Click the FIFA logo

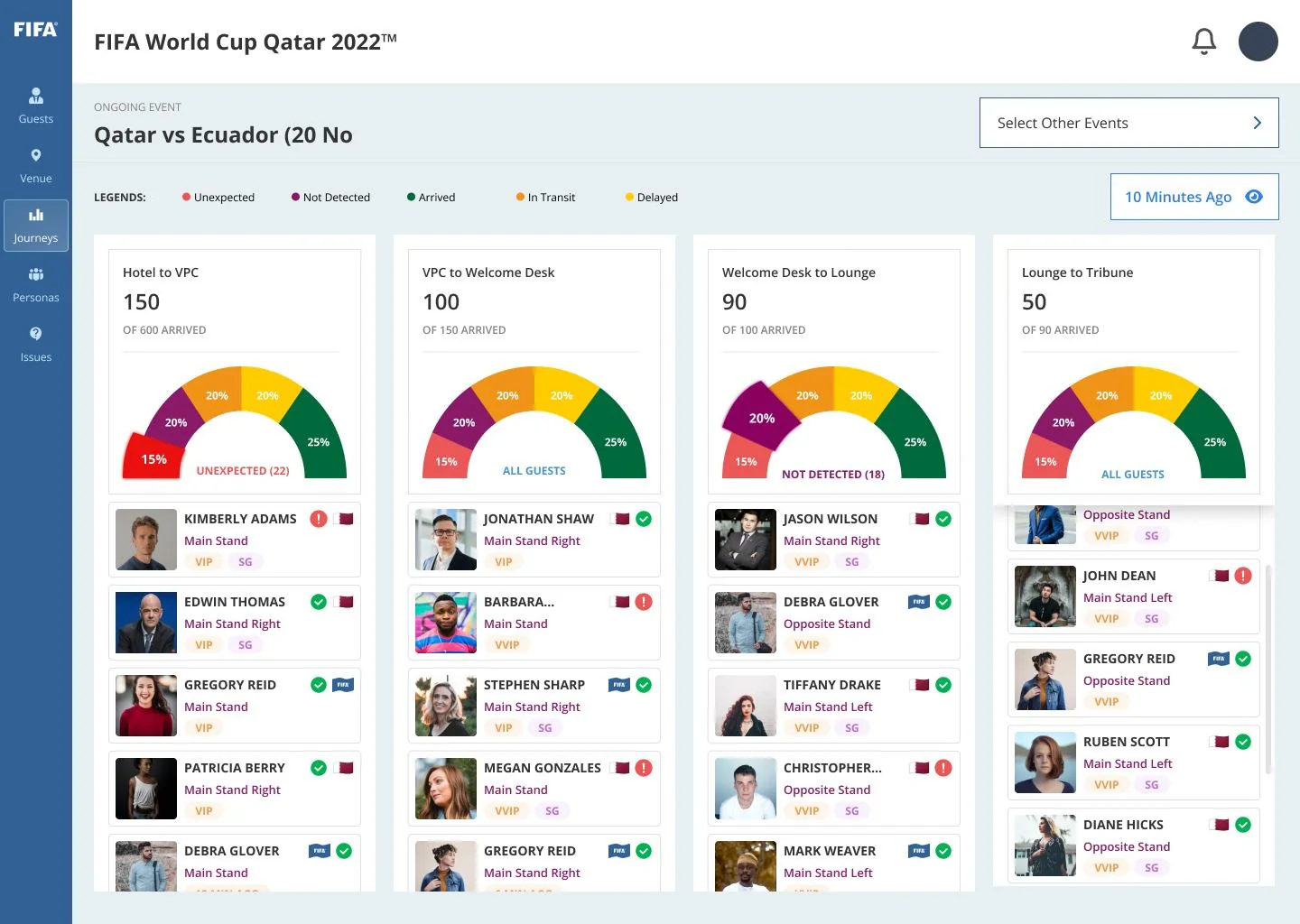[x=35, y=29]
